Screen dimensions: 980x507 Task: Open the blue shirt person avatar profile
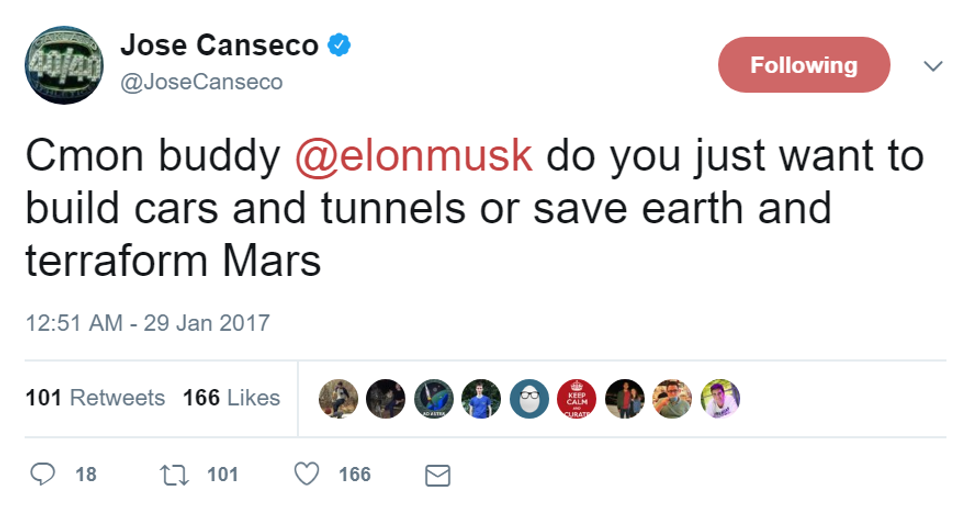tap(482, 398)
